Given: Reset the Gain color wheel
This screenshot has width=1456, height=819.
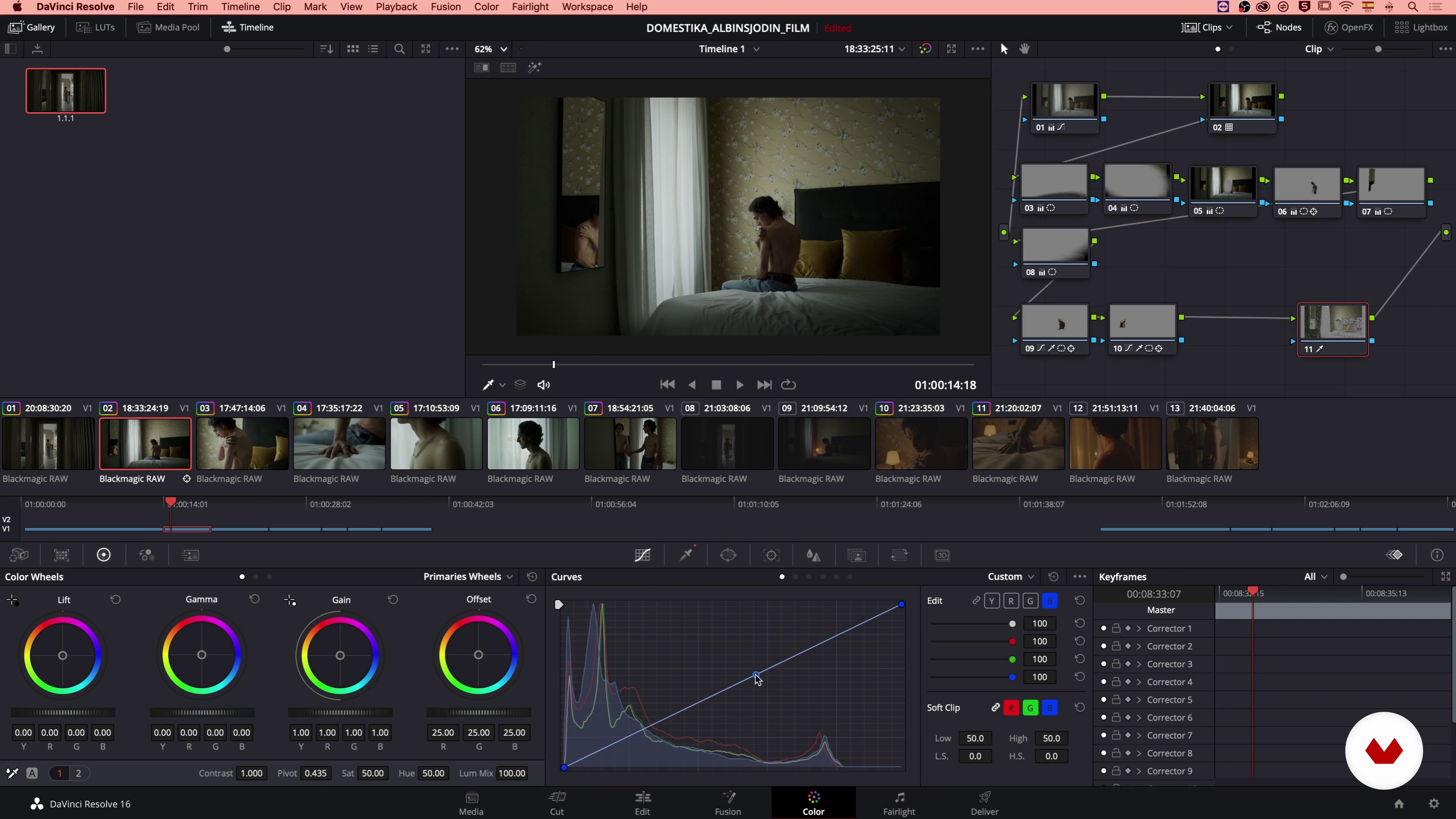Looking at the screenshot, I should point(393,599).
